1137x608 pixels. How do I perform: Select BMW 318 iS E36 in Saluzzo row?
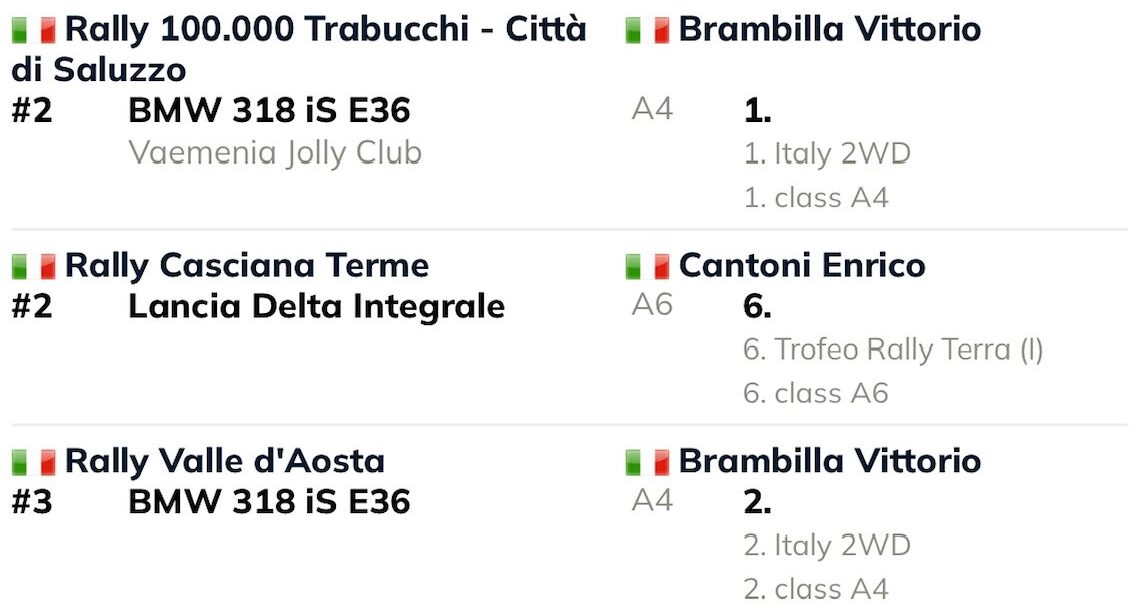269,111
